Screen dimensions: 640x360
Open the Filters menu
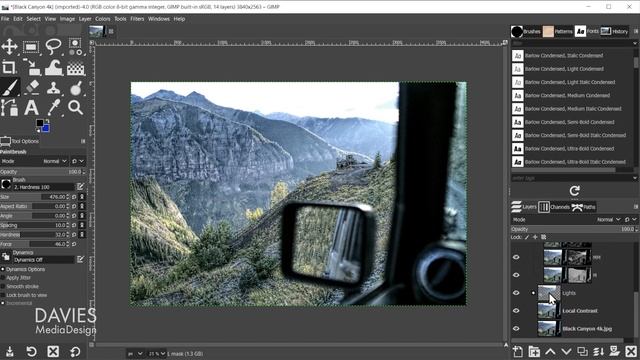137,19
